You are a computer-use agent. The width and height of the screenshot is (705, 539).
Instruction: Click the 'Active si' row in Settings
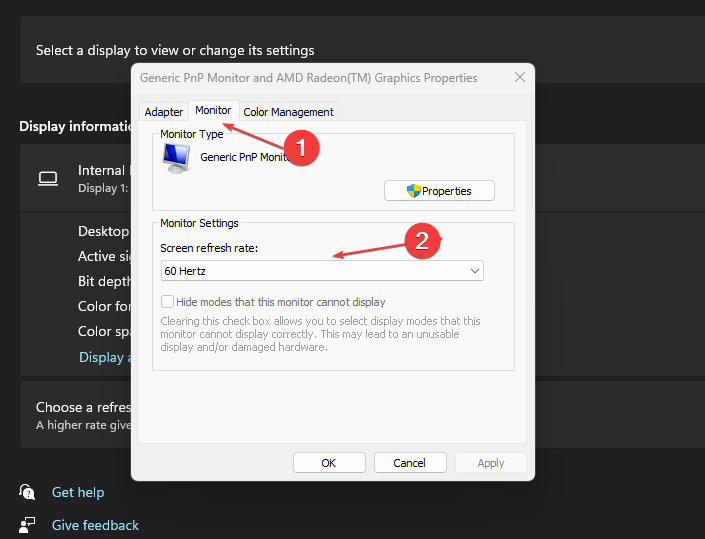point(104,256)
